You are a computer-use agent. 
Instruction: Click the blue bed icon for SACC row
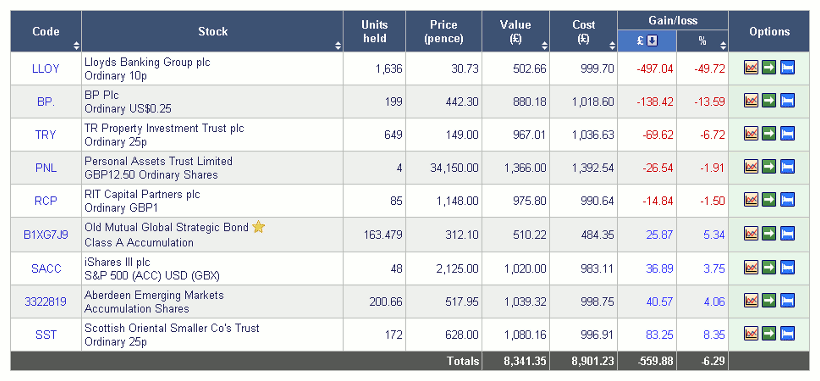(x=787, y=268)
